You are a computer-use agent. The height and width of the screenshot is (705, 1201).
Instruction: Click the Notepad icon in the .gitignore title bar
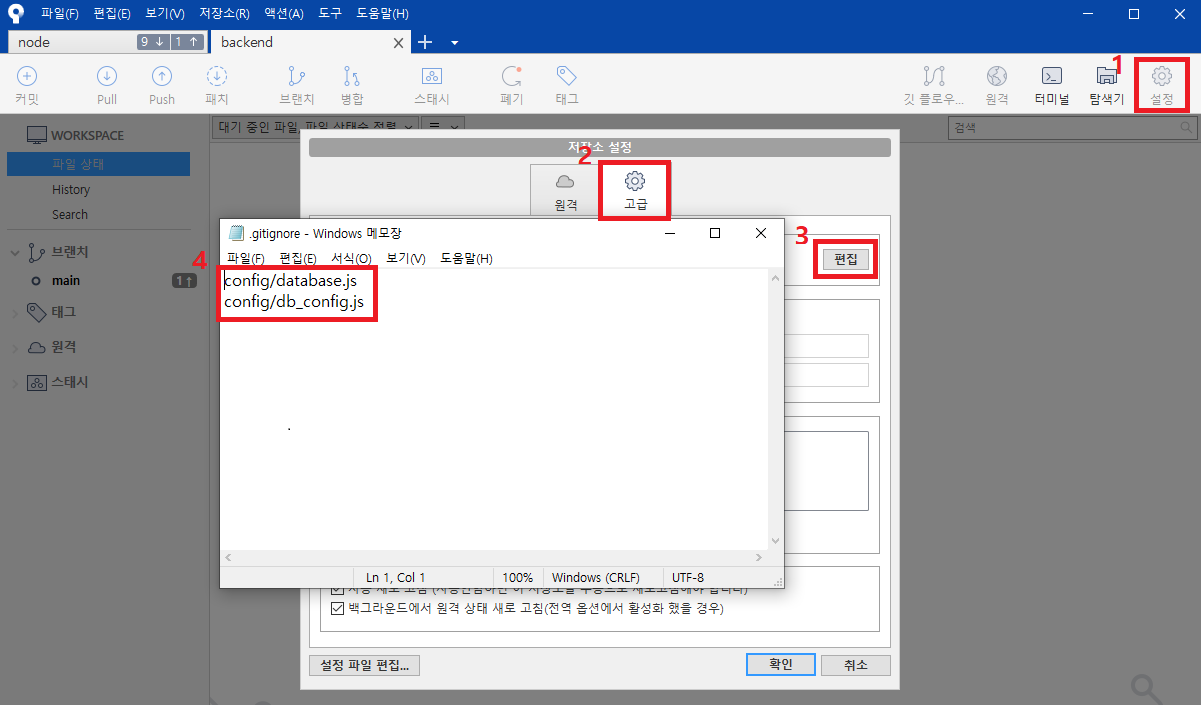(x=236, y=233)
